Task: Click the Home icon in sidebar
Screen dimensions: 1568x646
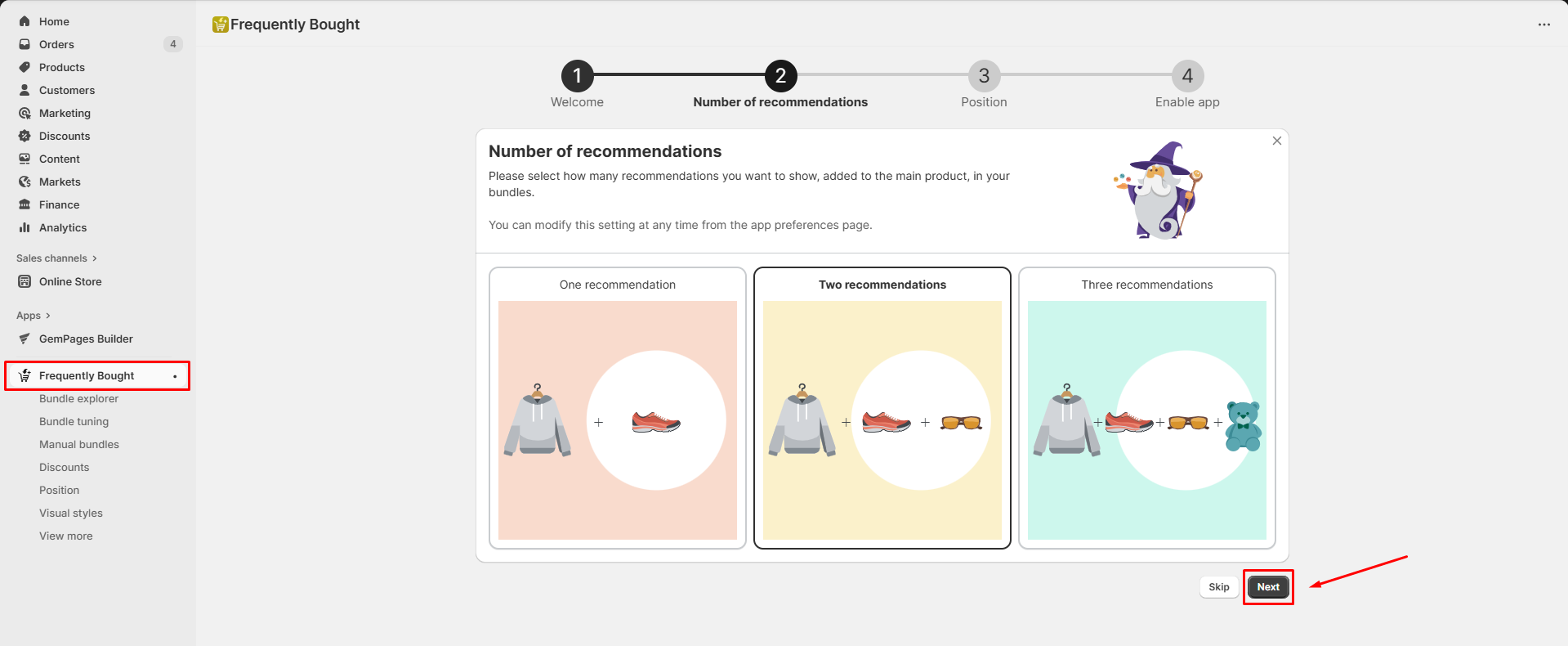Action: click(25, 21)
